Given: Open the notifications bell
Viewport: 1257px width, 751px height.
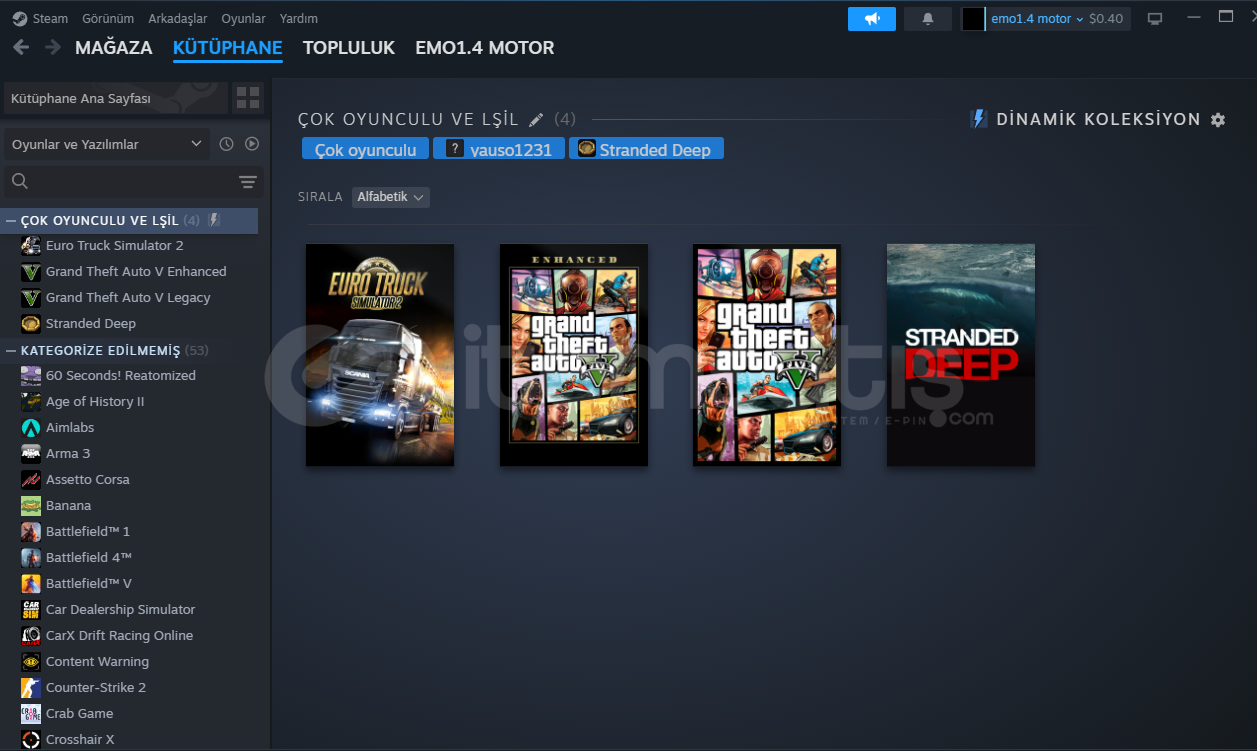Looking at the screenshot, I should [928, 19].
